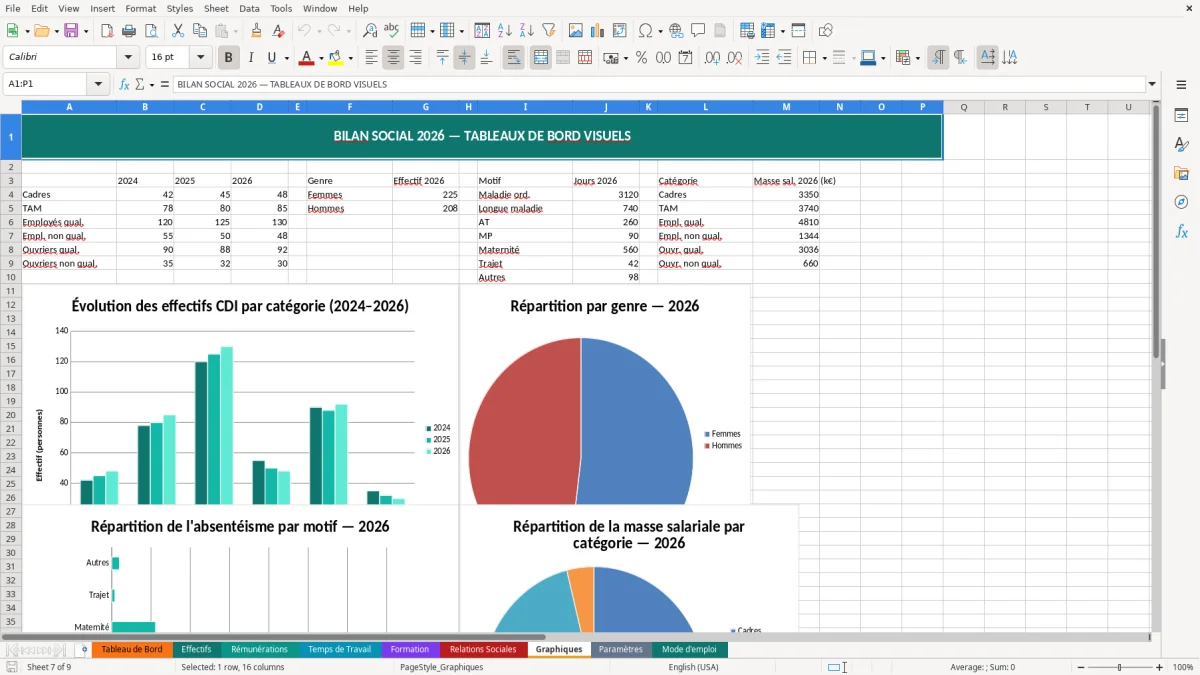Expand Conditional Formatting dropdown arrow
This screenshot has height=675, width=1200.
[917, 58]
